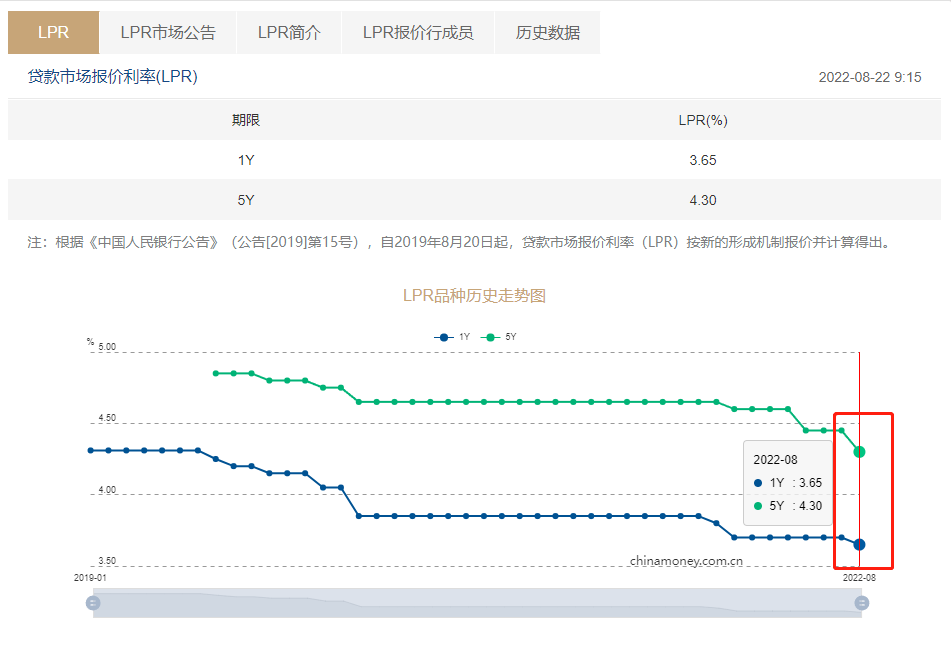Toggle the 1Y series in chart legend
The width and height of the screenshot is (951, 645).
(x=452, y=337)
